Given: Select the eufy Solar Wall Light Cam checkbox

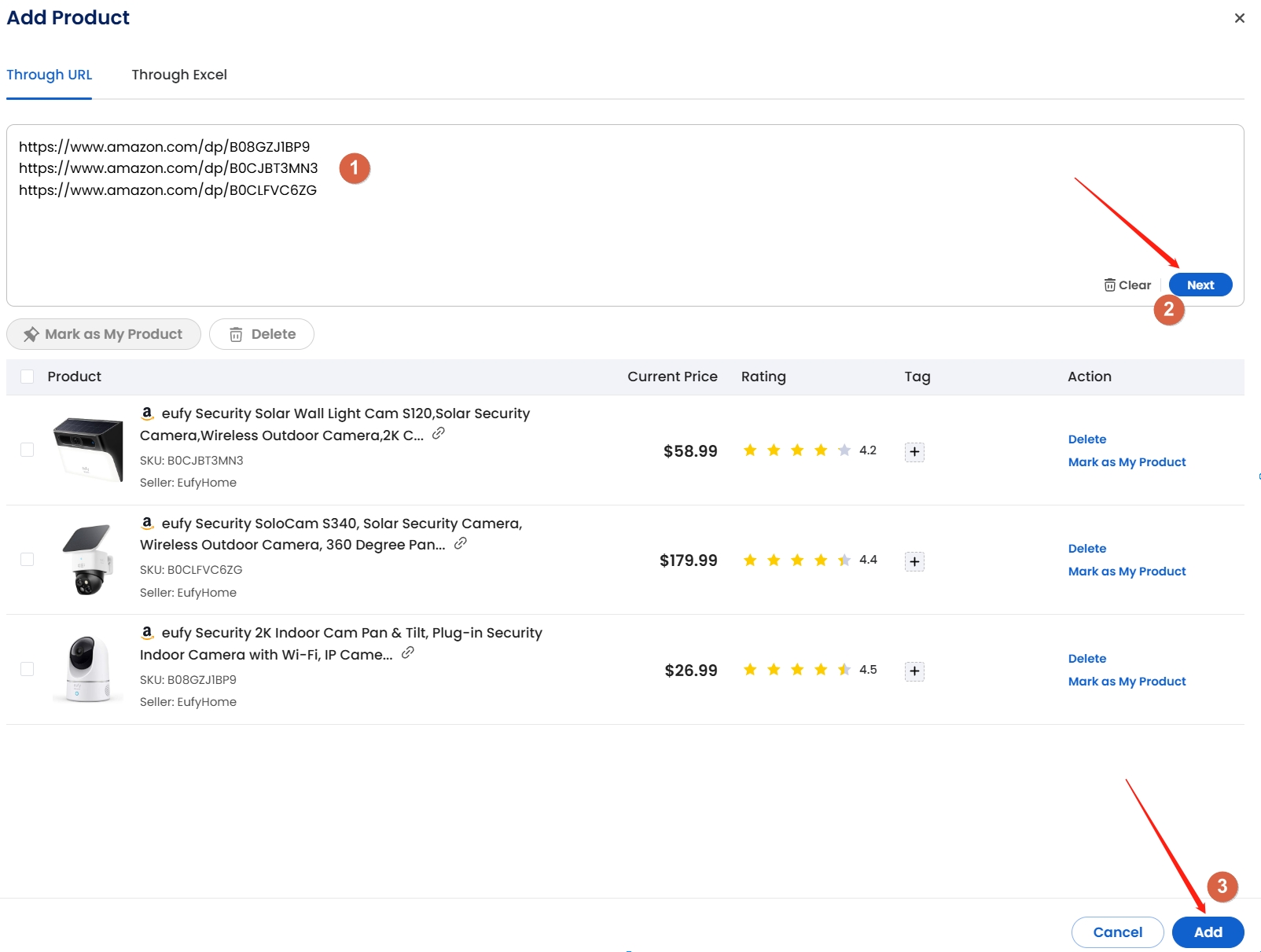Looking at the screenshot, I should point(28,450).
